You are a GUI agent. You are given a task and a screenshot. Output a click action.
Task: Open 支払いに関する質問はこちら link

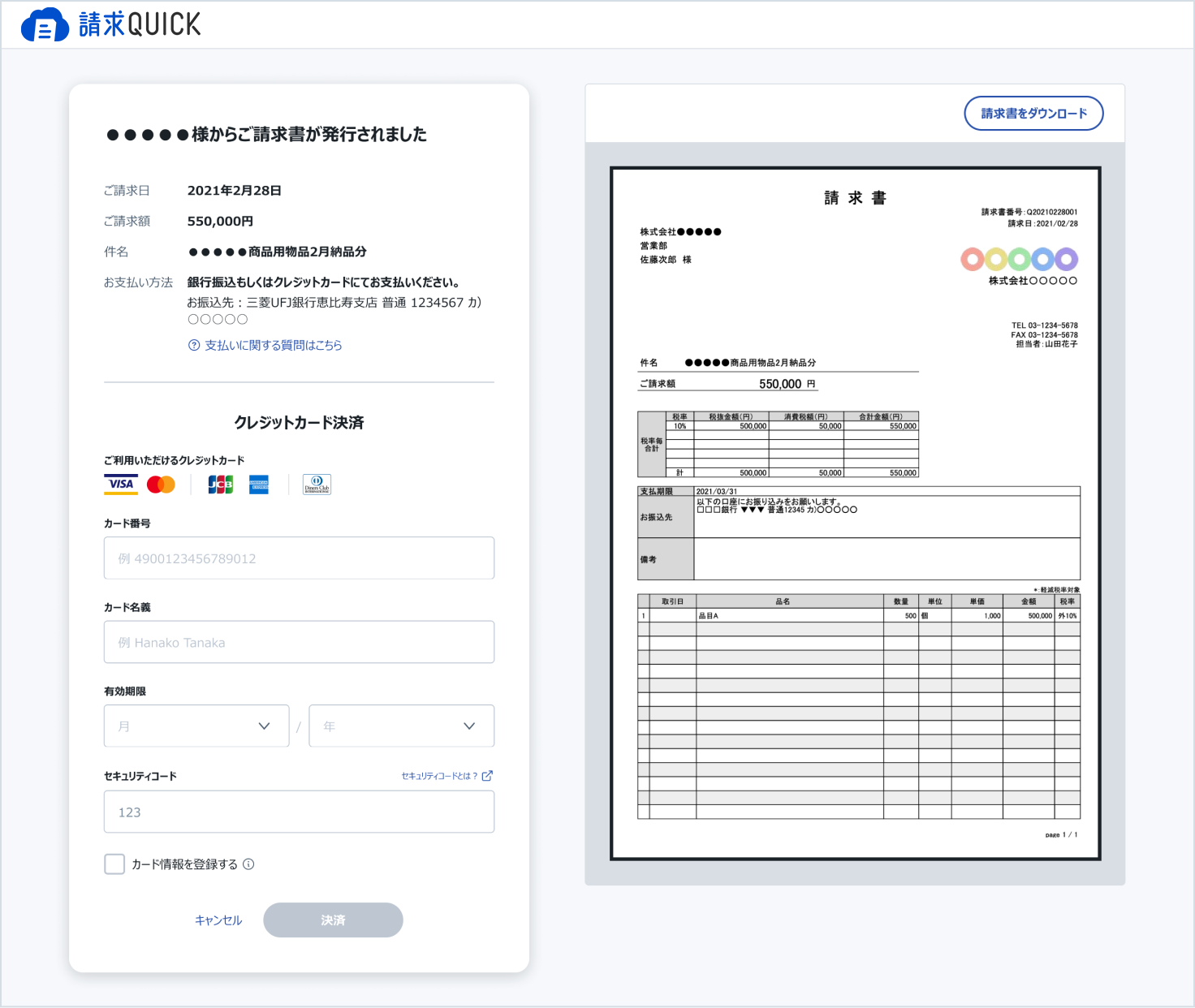click(x=273, y=345)
